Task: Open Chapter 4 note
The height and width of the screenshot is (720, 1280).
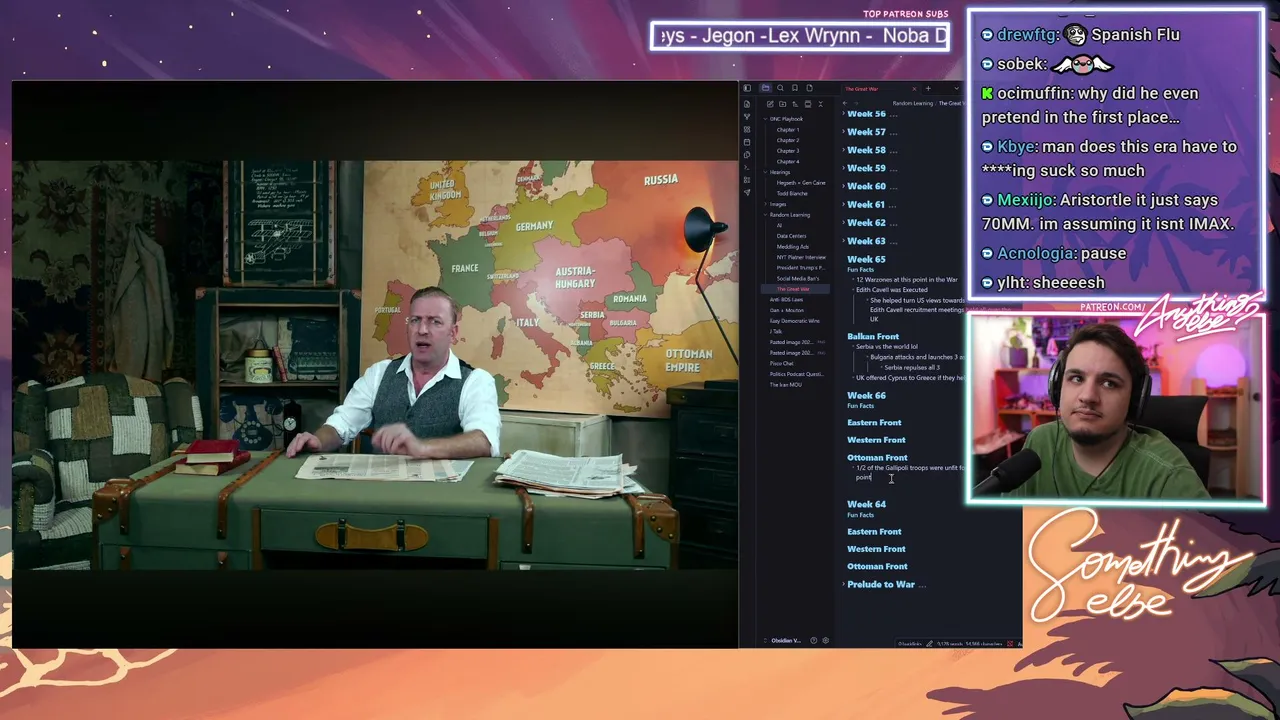Action: tap(788, 161)
